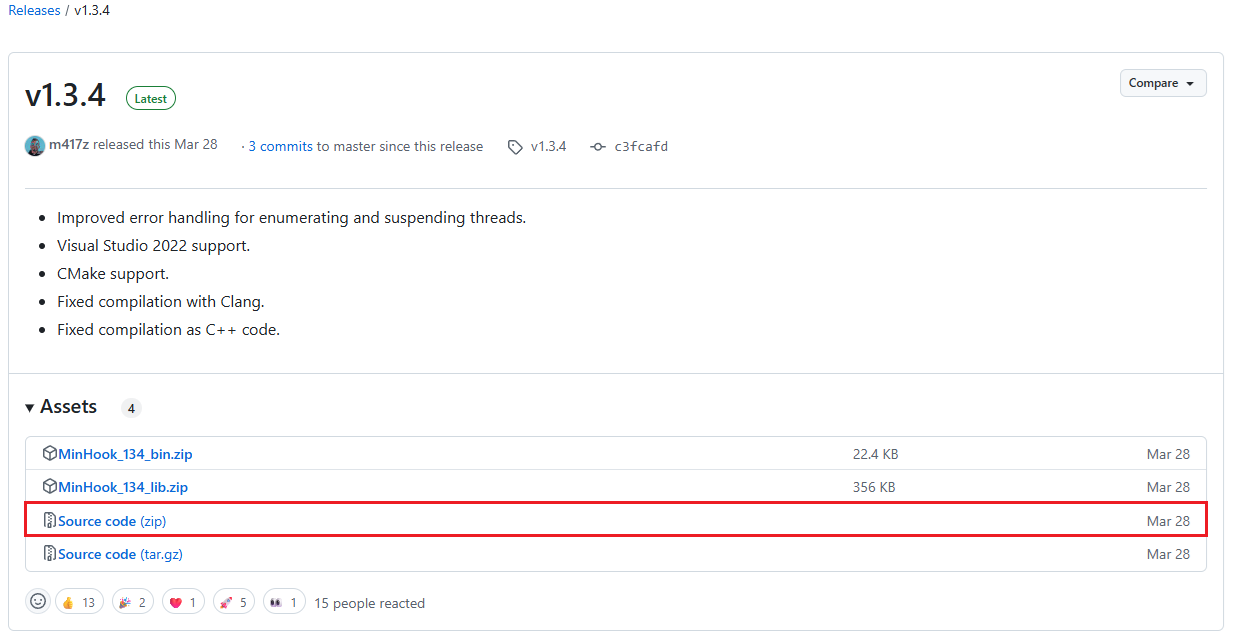Open the smiley add-reaction picker
The image size is (1233, 631).
pyautogui.click(x=38, y=601)
